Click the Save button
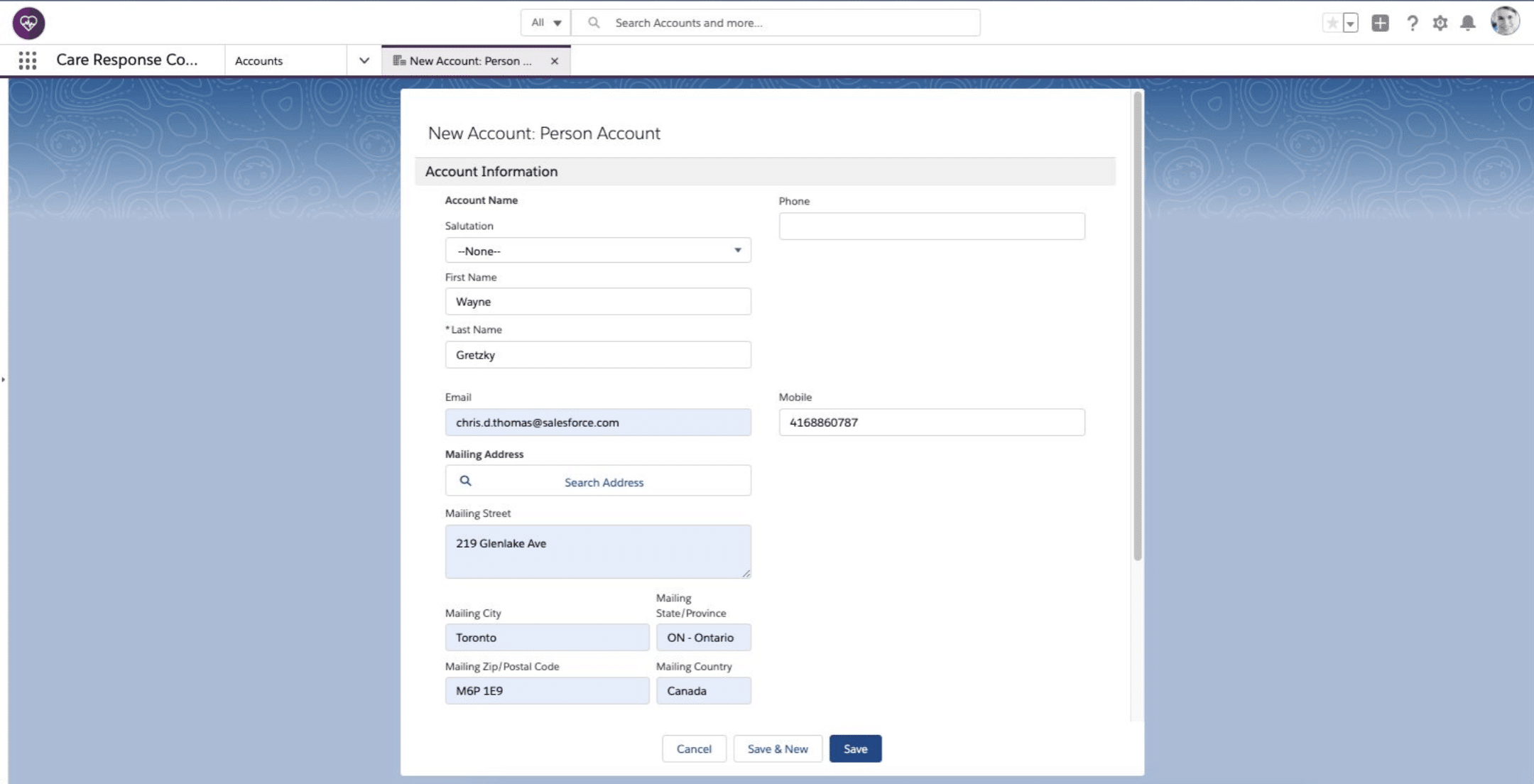 pyautogui.click(x=855, y=748)
